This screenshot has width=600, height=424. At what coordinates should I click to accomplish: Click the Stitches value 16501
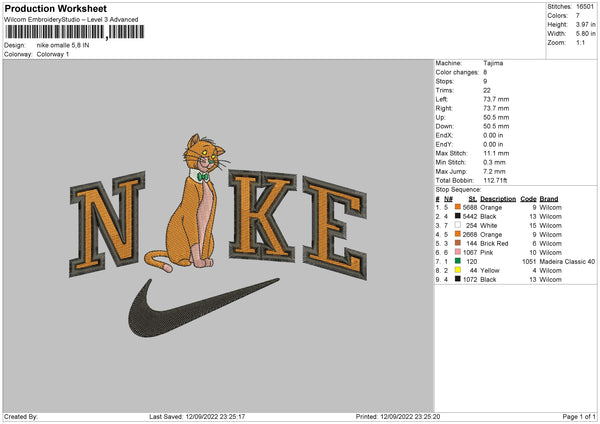[585, 7]
